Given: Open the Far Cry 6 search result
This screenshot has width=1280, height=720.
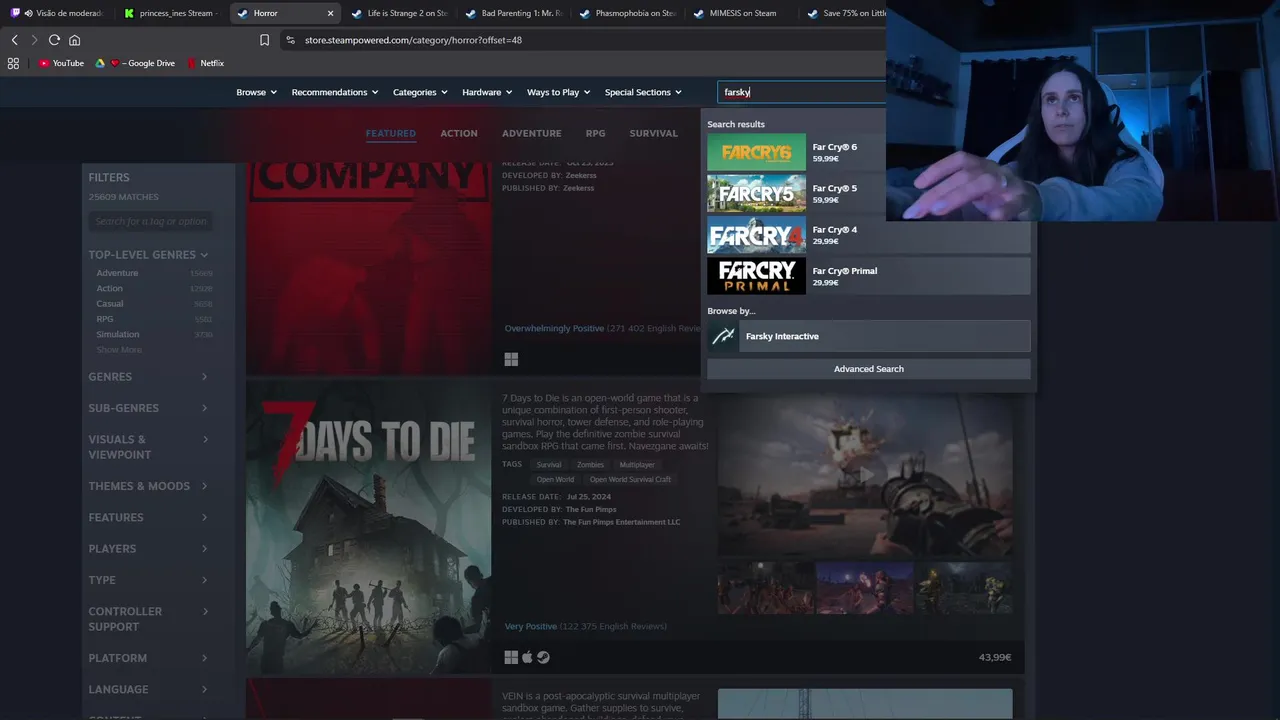Looking at the screenshot, I should pyautogui.click(x=796, y=152).
